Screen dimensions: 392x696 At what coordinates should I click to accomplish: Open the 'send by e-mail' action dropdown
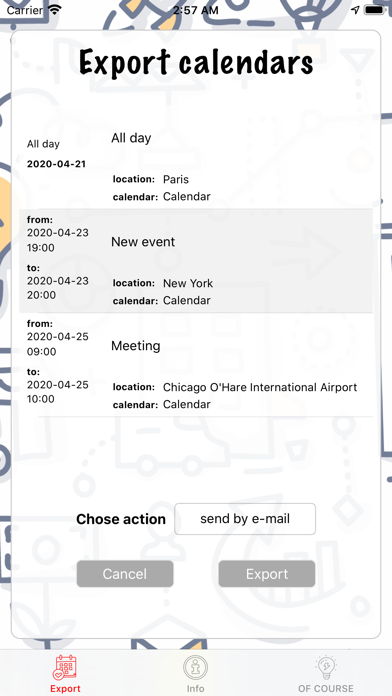245,519
